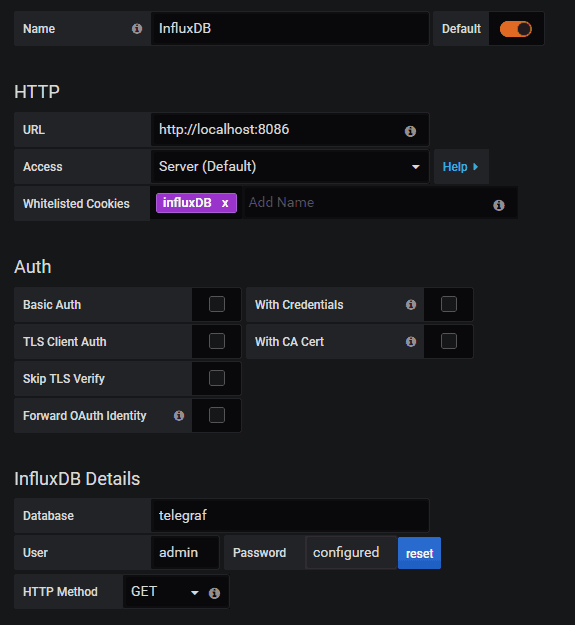Viewport: 575px width, 625px height.
Task: Enable the Forward OAuth Identity checkbox
Action: point(217,415)
